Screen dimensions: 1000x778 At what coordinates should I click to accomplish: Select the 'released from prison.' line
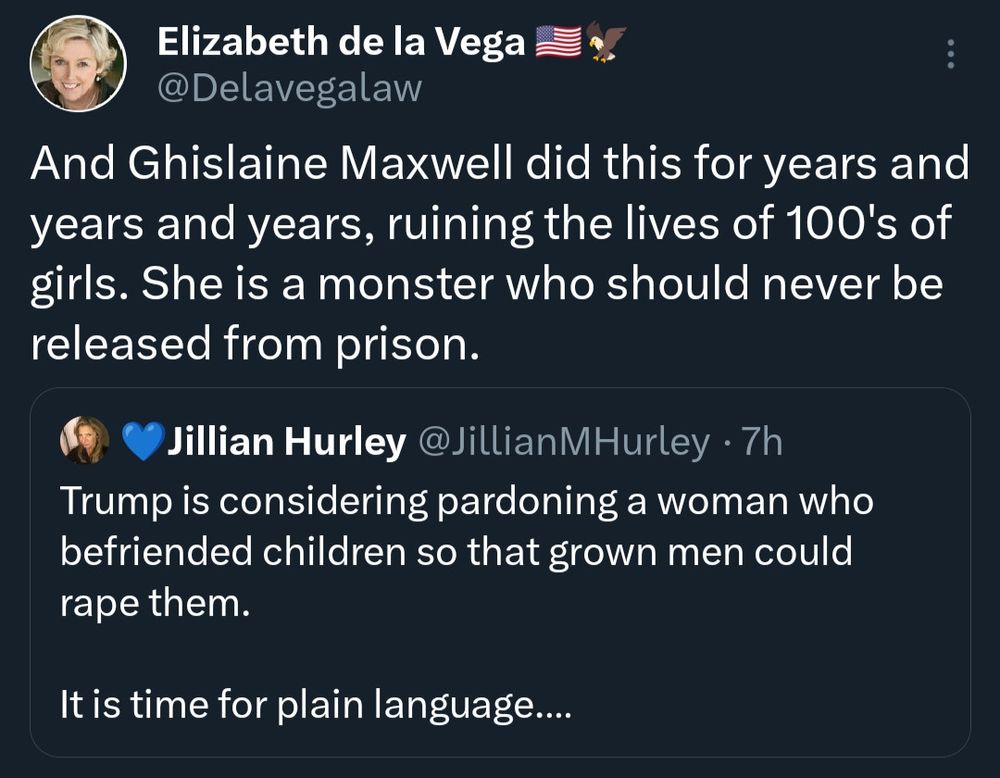click(254, 343)
